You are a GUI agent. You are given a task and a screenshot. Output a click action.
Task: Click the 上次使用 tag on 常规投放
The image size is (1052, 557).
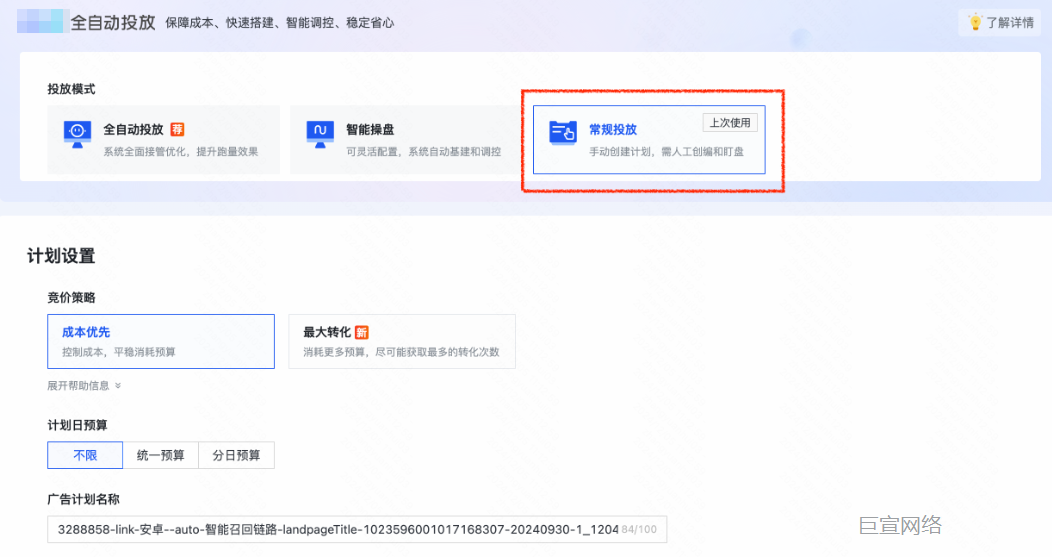pyautogui.click(x=730, y=123)
